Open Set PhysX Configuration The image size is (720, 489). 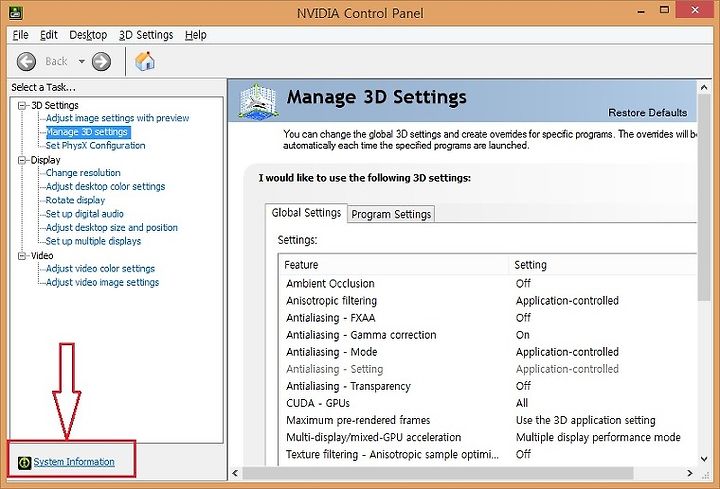[x=96, y=146]
